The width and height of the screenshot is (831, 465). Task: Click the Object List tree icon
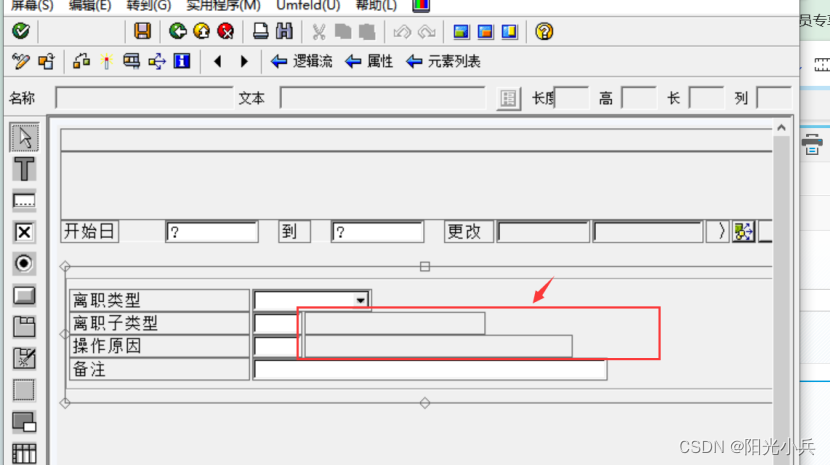pyautogui.click(x=157, y=62)
